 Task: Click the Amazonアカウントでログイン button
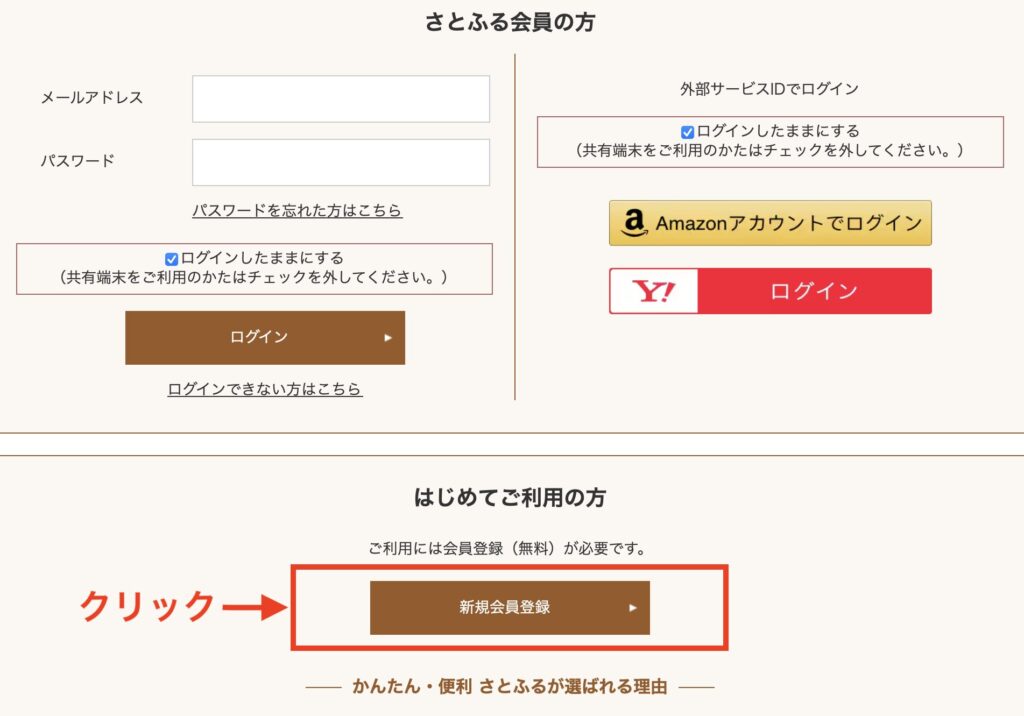[771, 223]
